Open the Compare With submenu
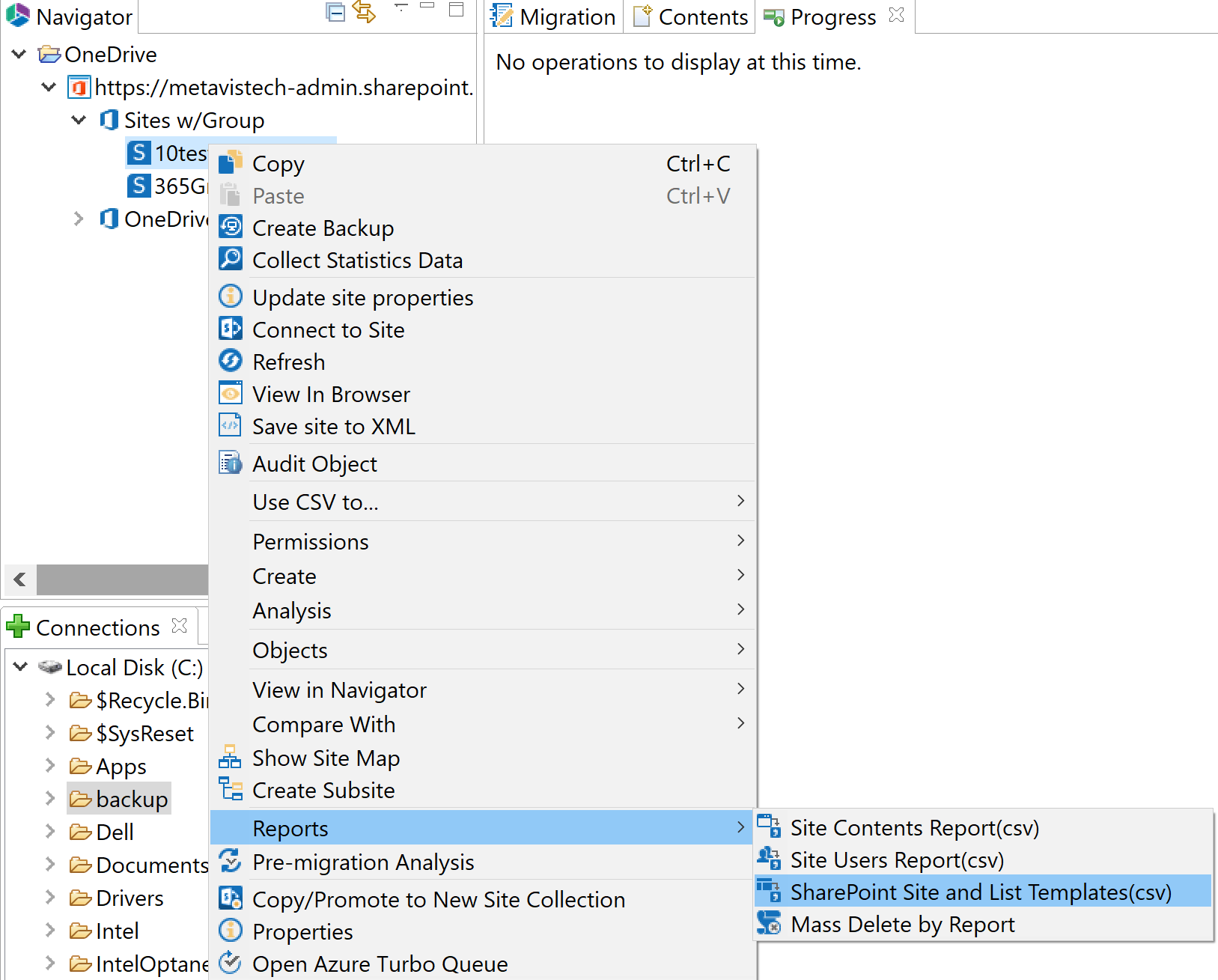 click(x=324, y=724)
